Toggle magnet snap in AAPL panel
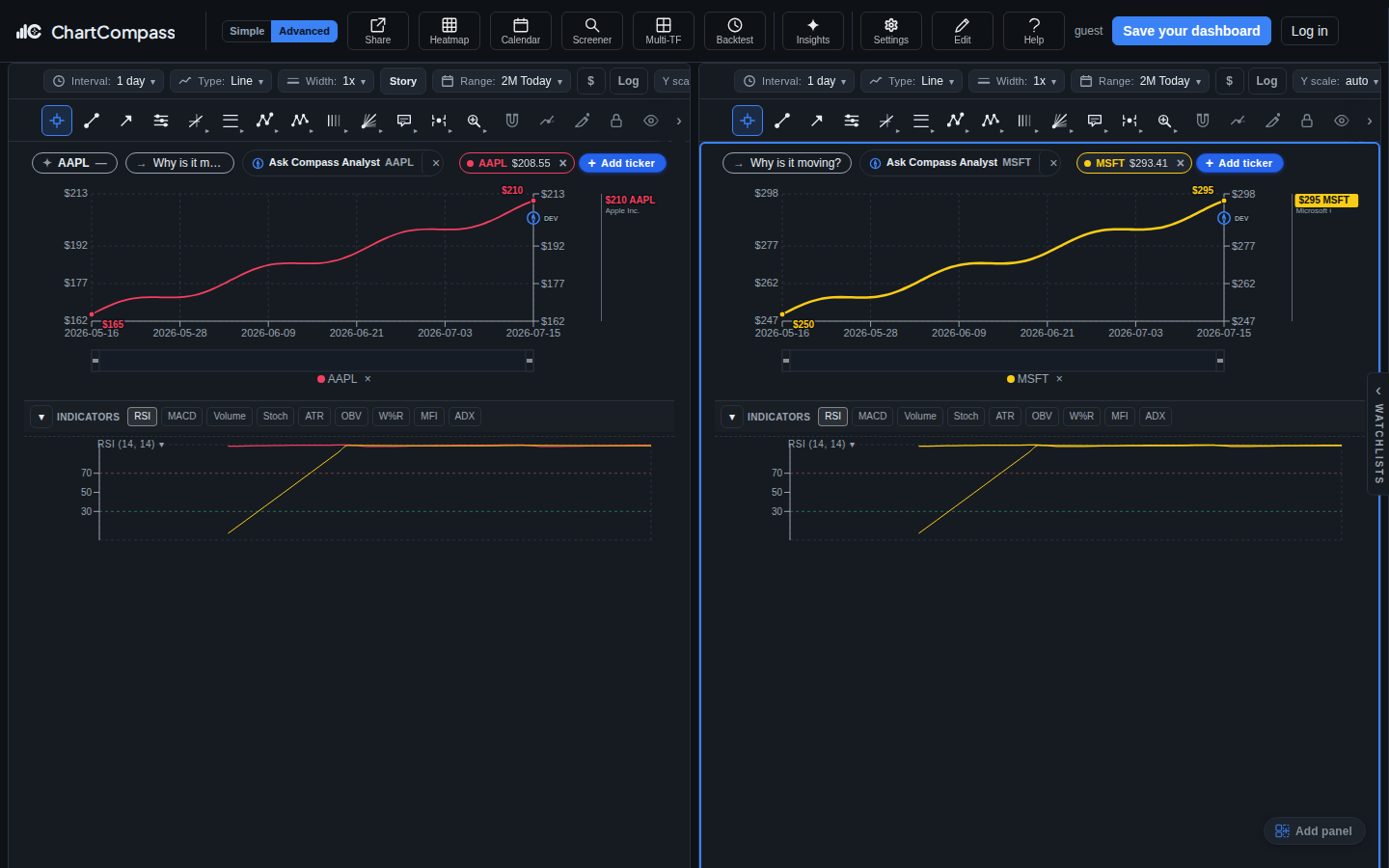The width and height of the screenshot is (1389, 868). (x=512, y=121)
